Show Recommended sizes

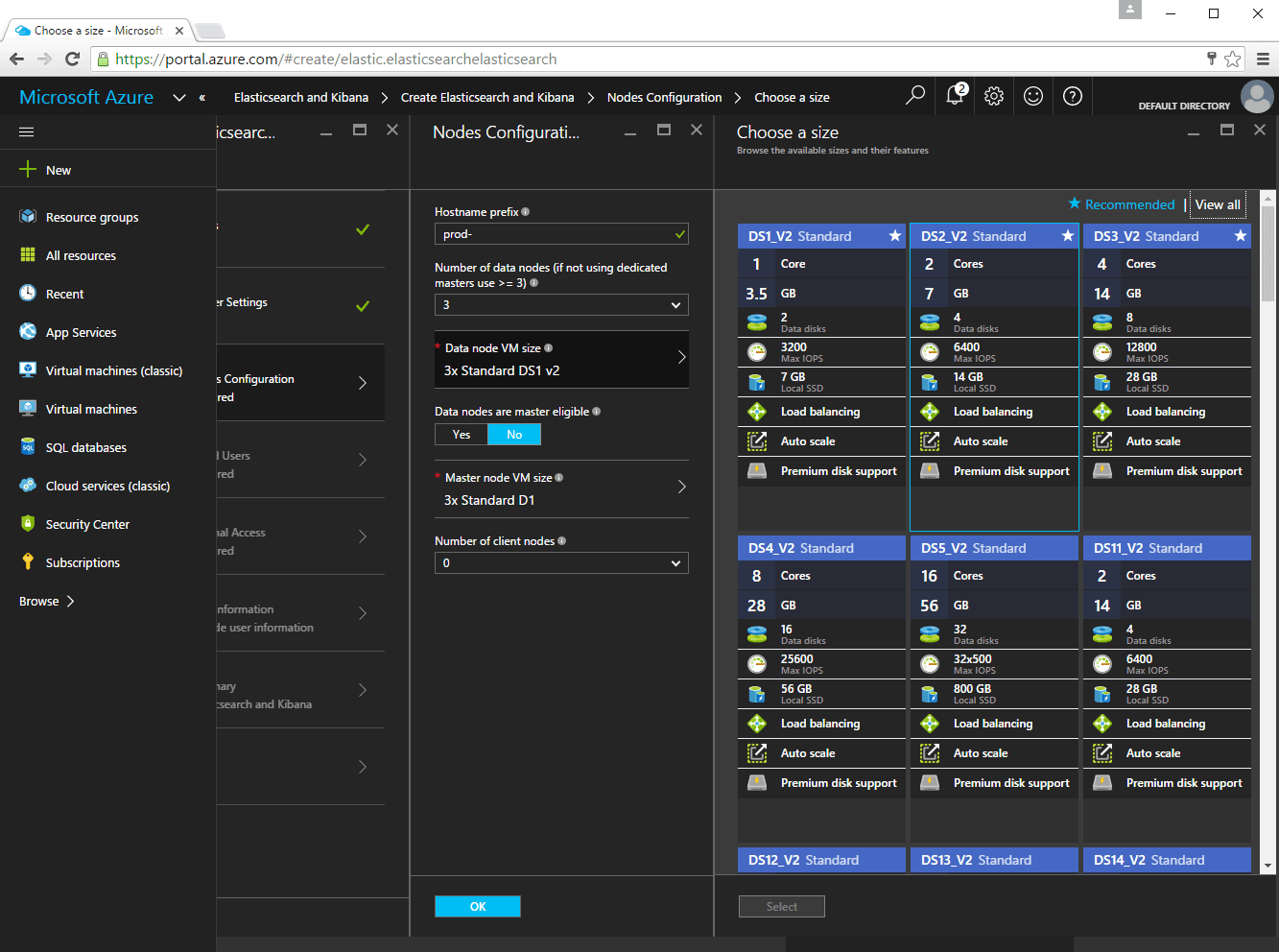pos(1122,204)
